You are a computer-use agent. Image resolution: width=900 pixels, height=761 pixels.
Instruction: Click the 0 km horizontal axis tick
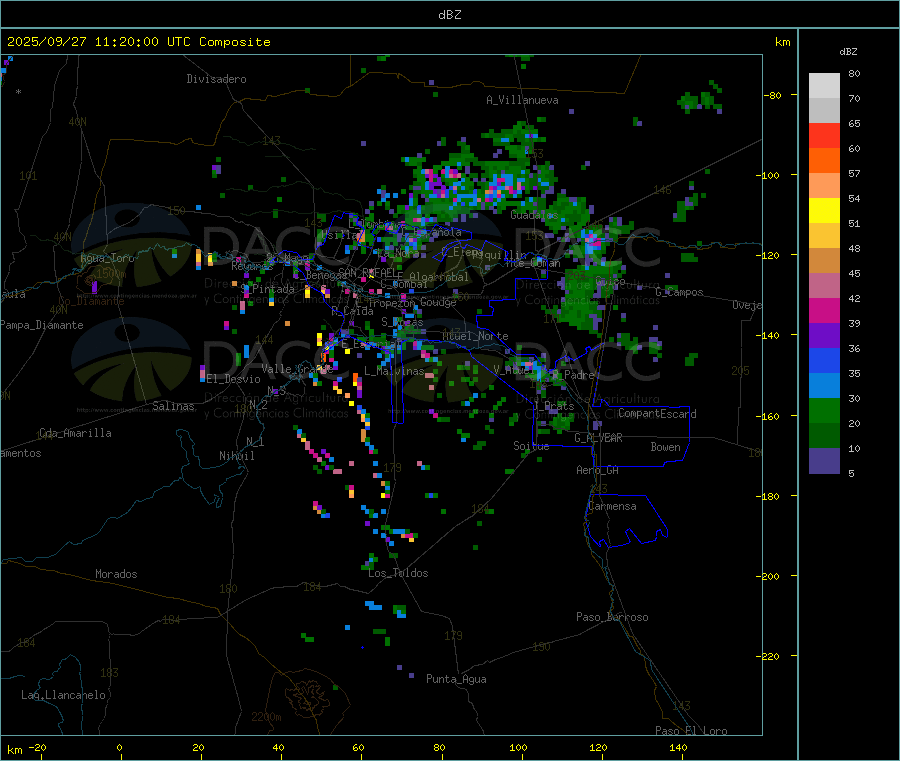tap(119, 747)
